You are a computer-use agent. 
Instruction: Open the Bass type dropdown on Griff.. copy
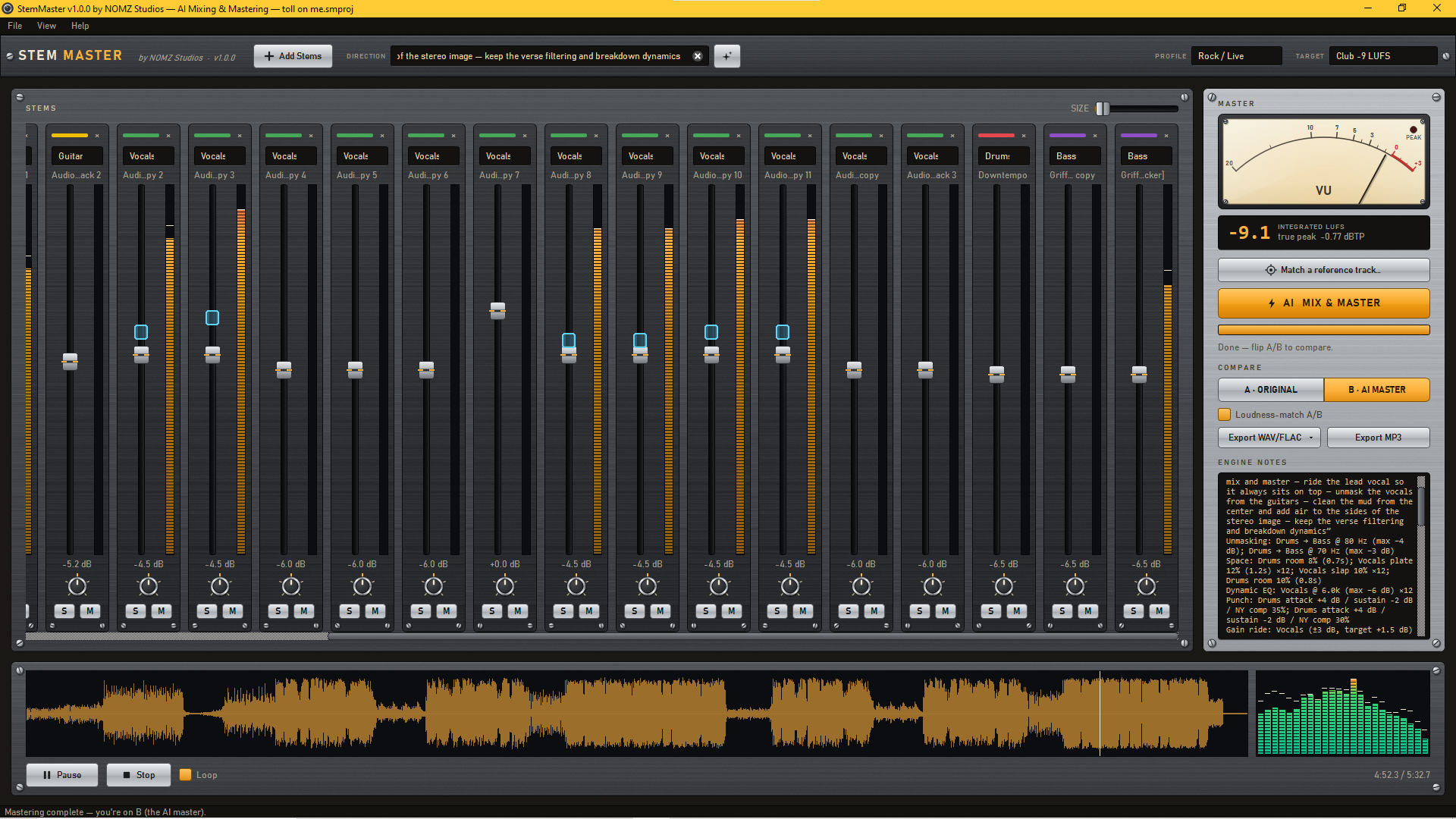click(x=1075, y=156)
